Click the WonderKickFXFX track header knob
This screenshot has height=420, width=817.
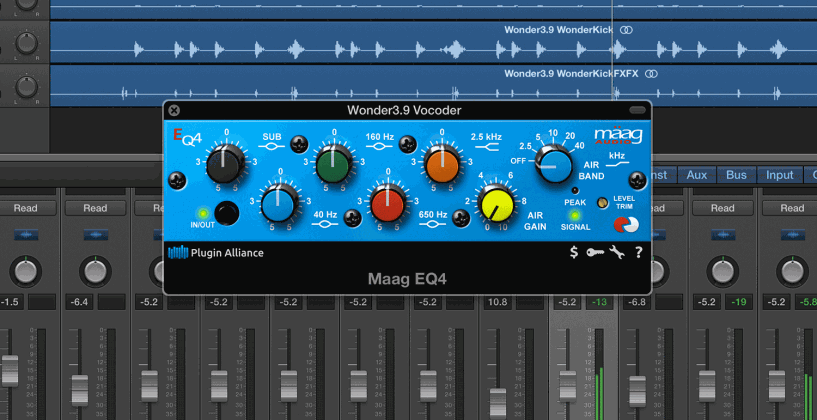pos(26,87)
